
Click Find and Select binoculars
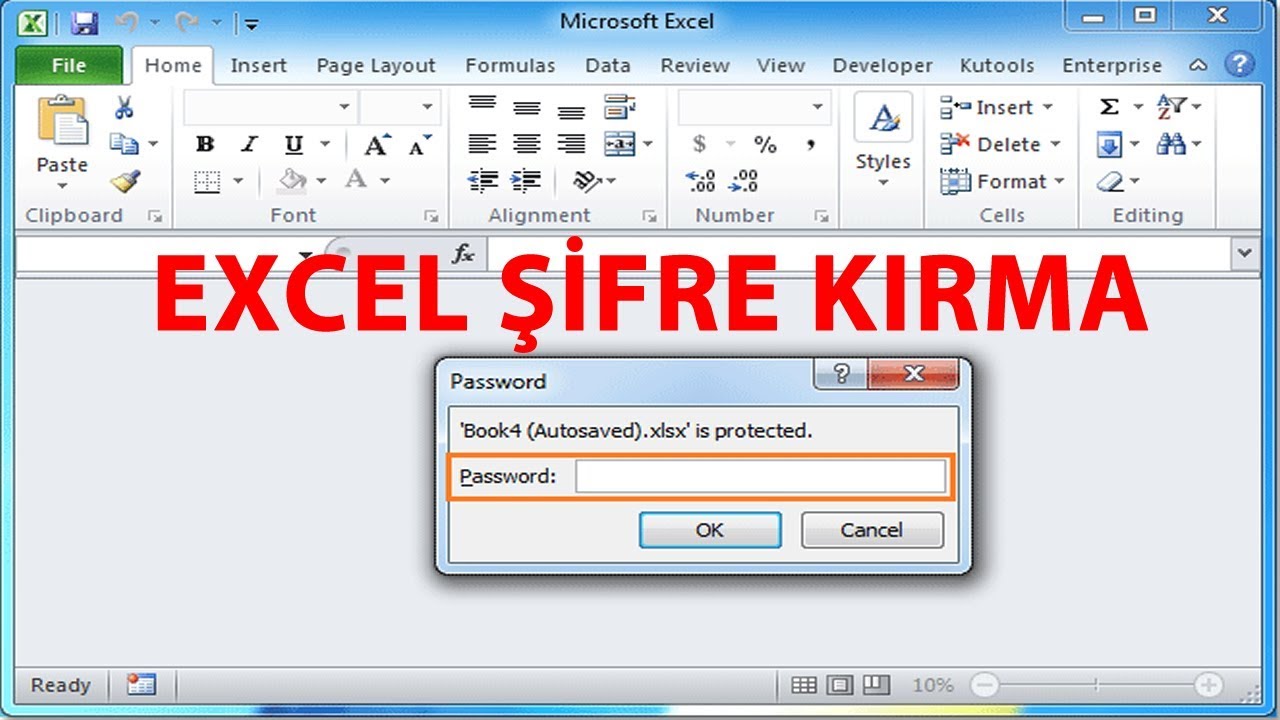tap(1171, 145)
